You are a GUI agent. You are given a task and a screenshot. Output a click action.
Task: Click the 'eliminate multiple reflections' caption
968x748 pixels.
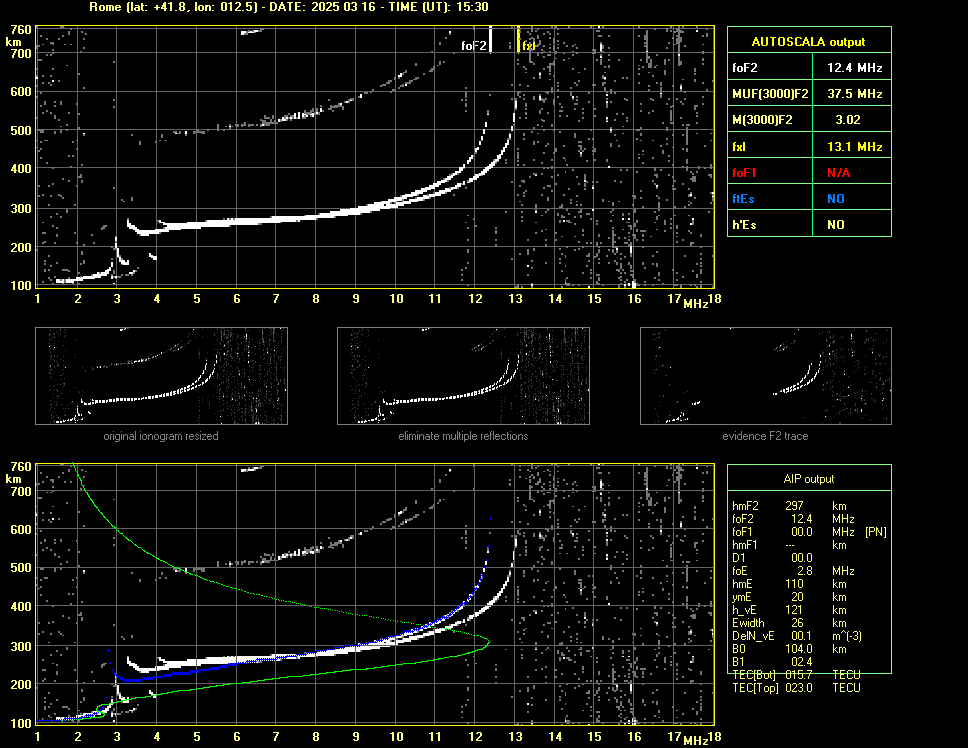click(463, 436)
